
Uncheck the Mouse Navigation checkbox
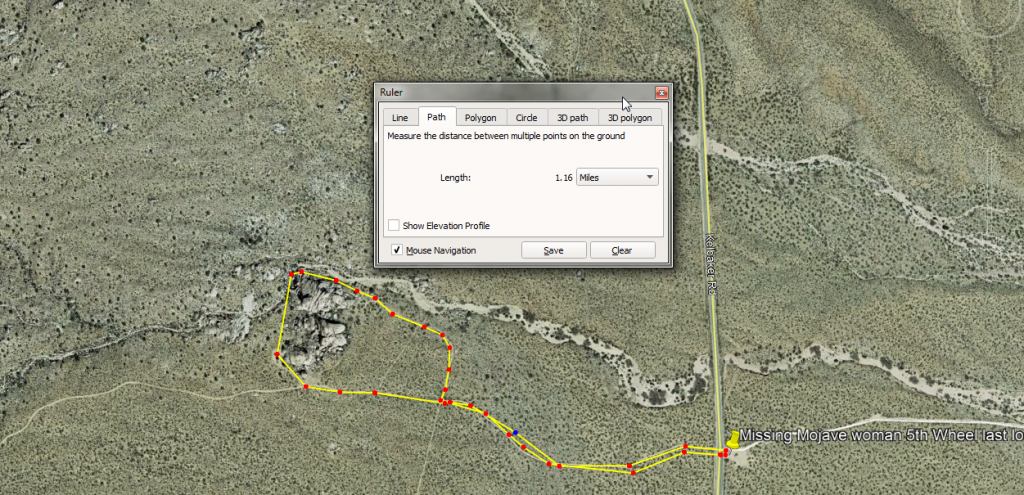click(x=396, y=250)
